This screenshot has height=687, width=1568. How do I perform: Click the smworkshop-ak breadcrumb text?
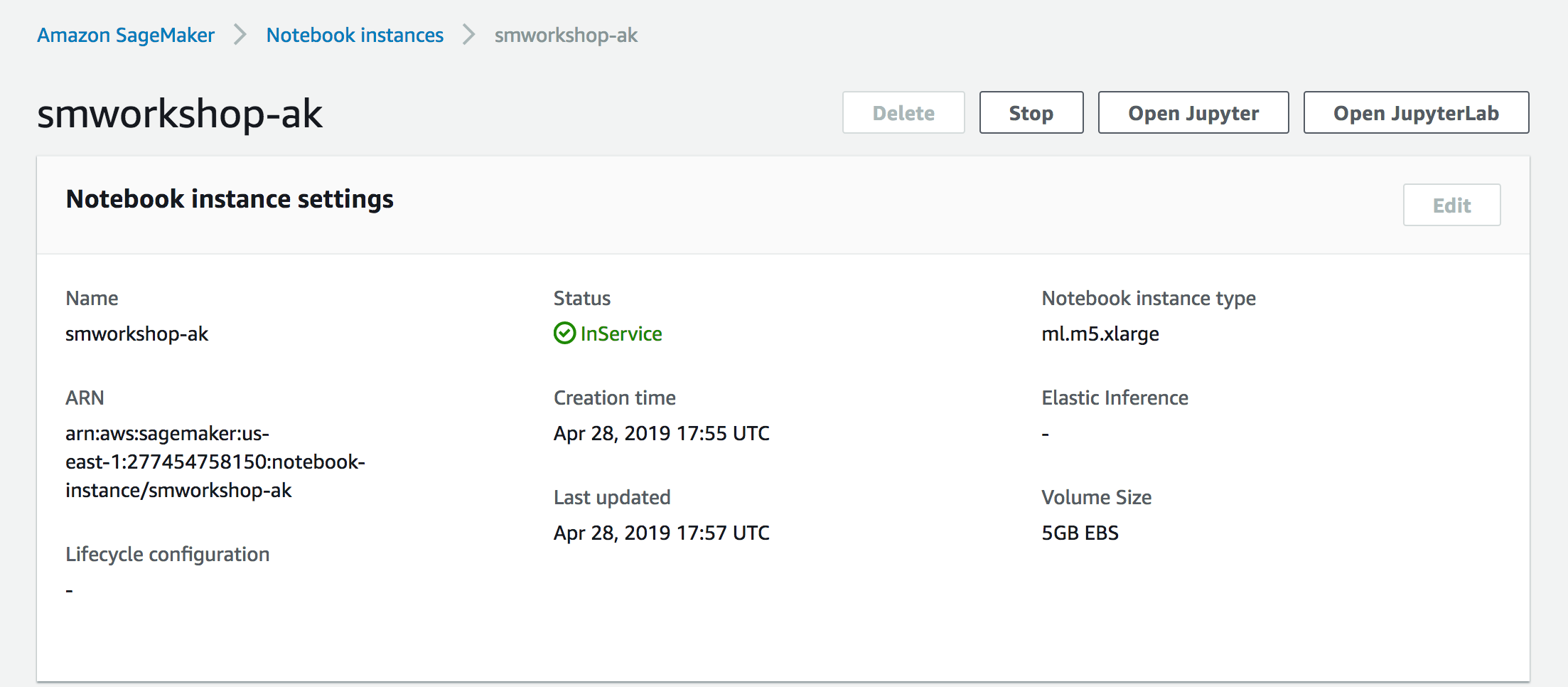[566, 35]
